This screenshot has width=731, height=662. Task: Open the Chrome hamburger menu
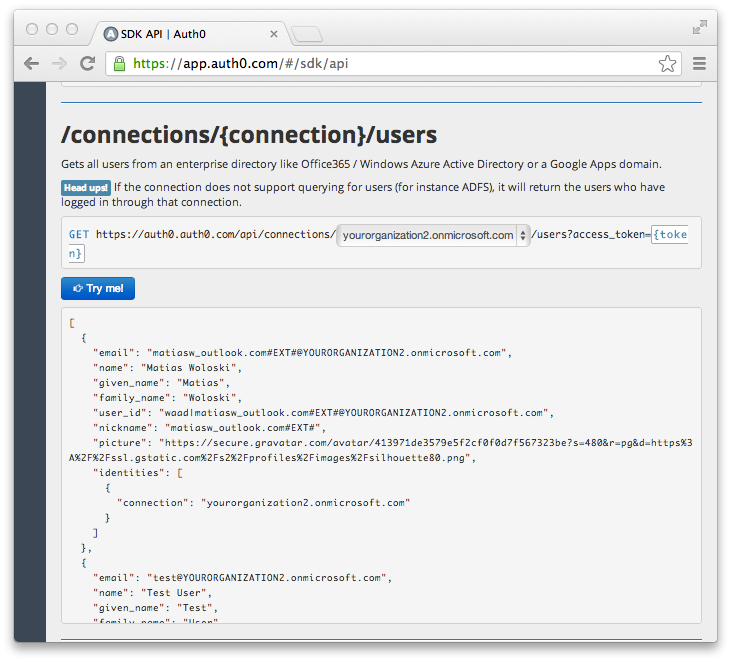coord(699,63)
